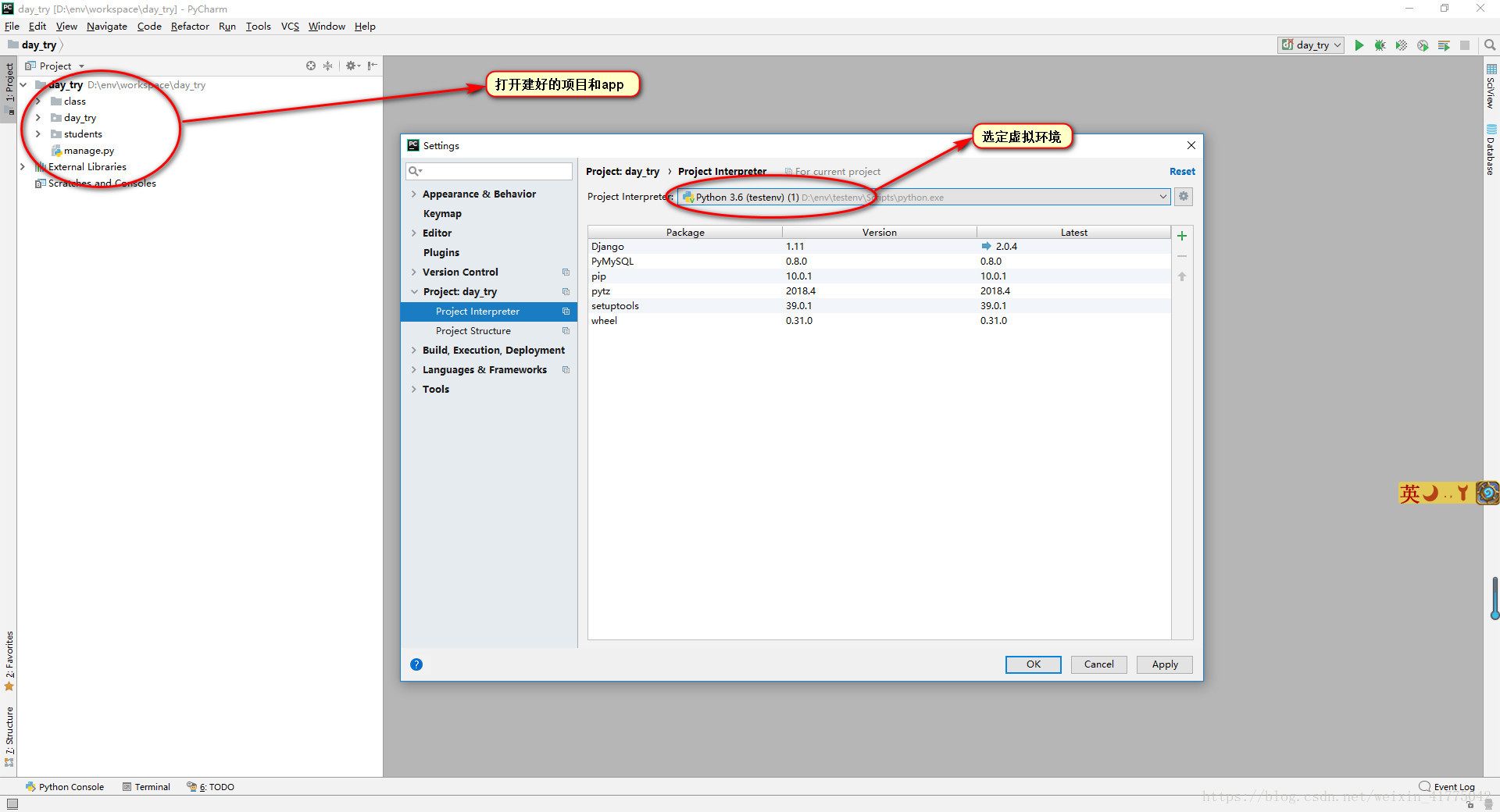Expand Appearance & Behavior settings

pyautogui.click(x=413, y=194)
